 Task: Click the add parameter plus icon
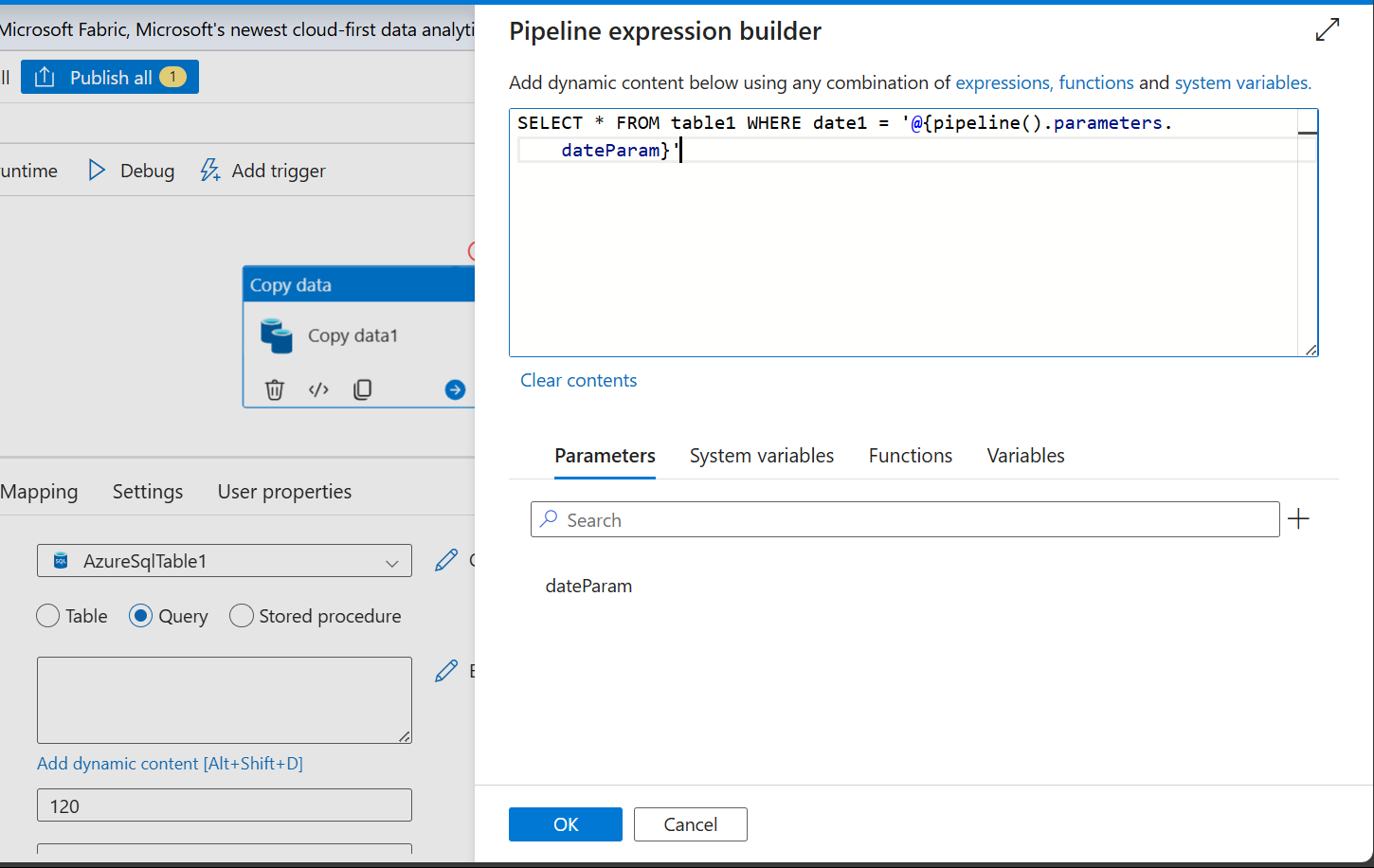click(1299, 518)
